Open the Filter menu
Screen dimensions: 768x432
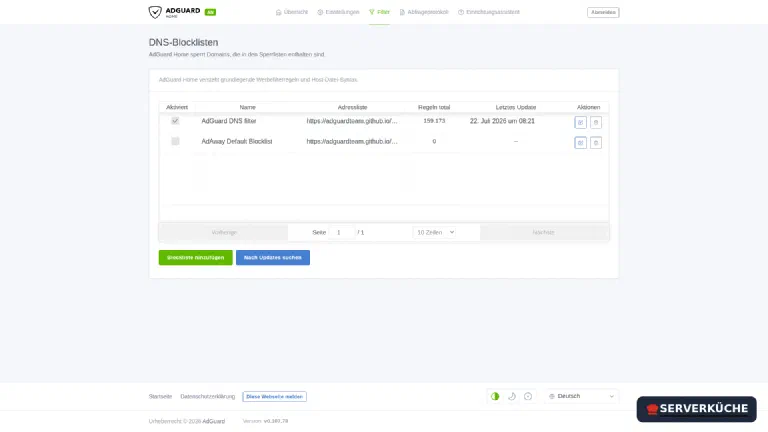379,12
